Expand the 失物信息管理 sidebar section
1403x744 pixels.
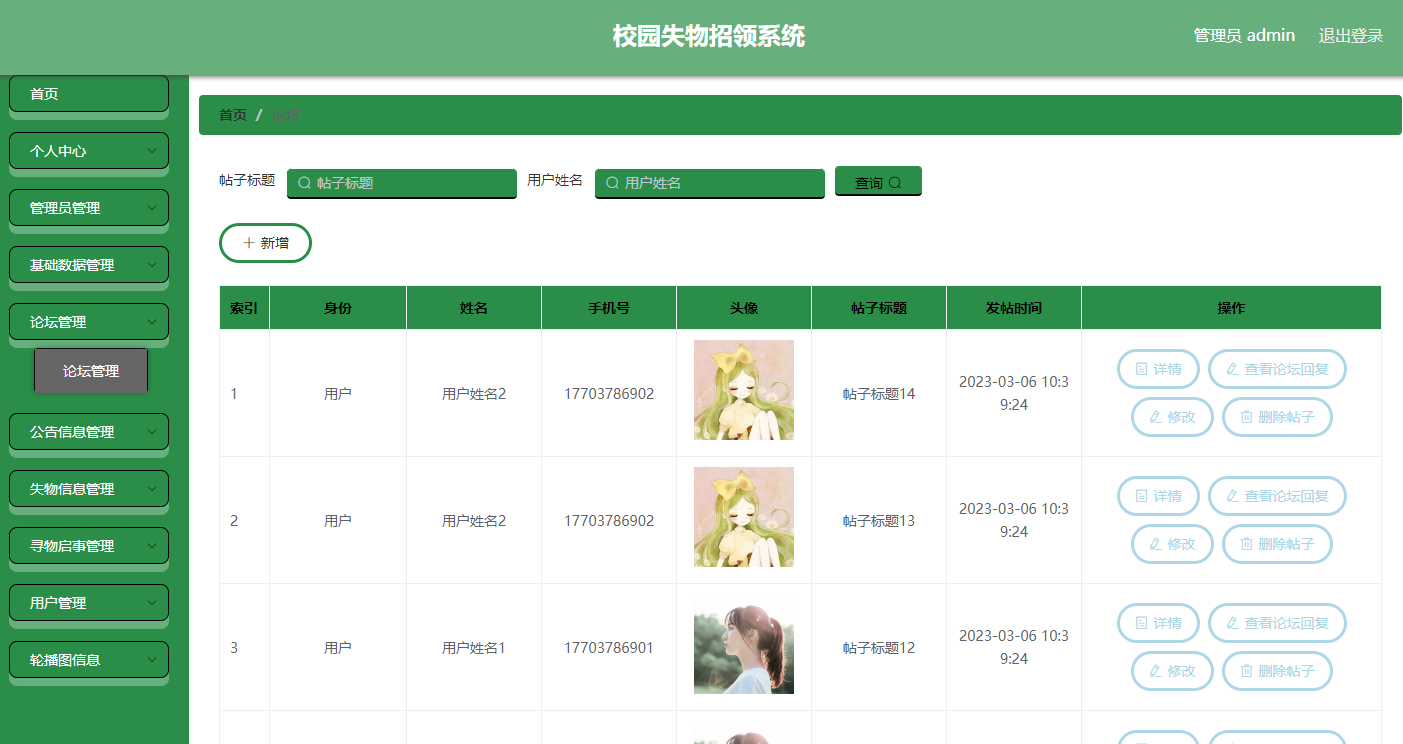pos(88,488)
